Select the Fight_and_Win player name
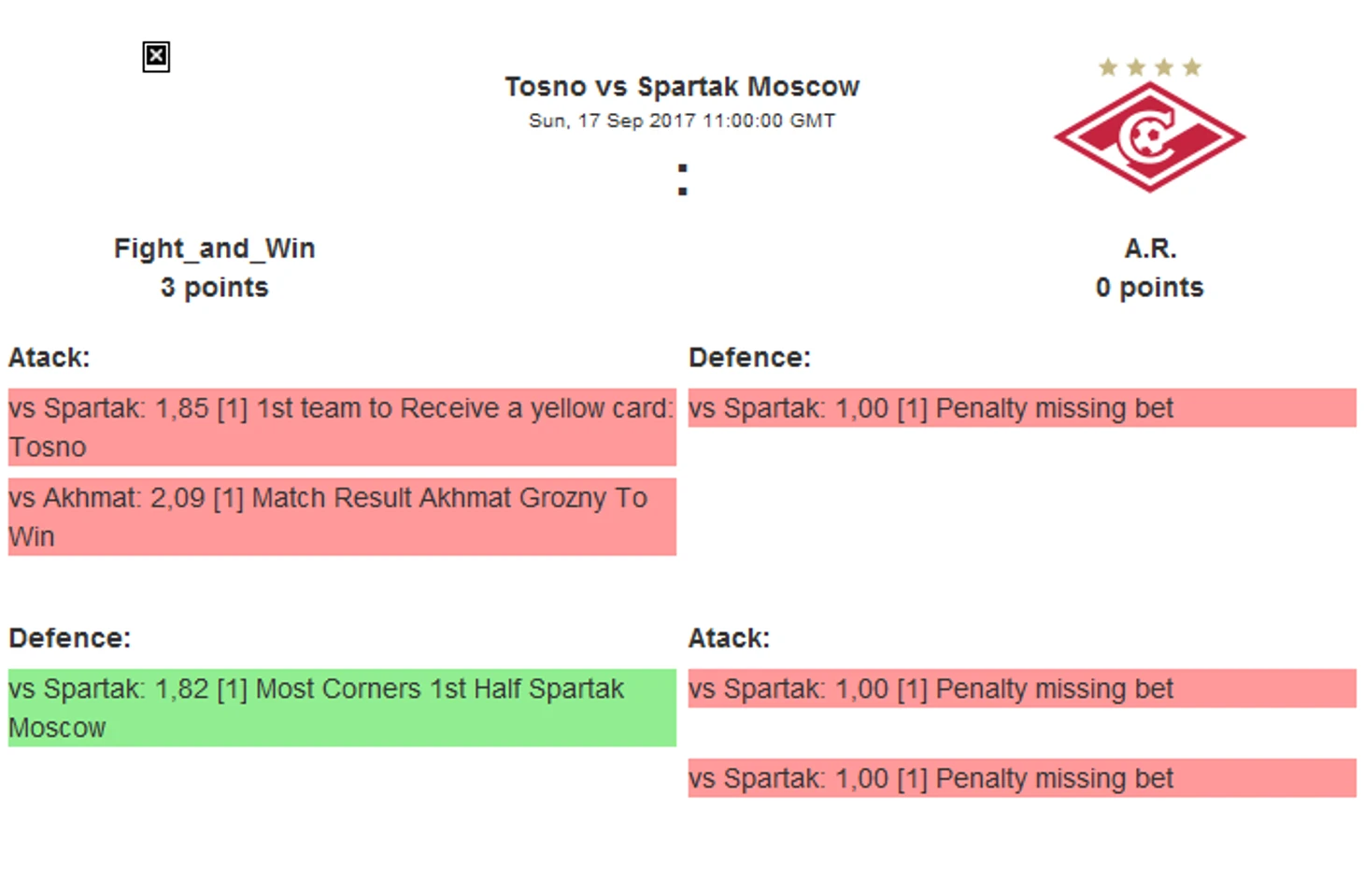This screenshot has width=1364, height=896. 214,249
